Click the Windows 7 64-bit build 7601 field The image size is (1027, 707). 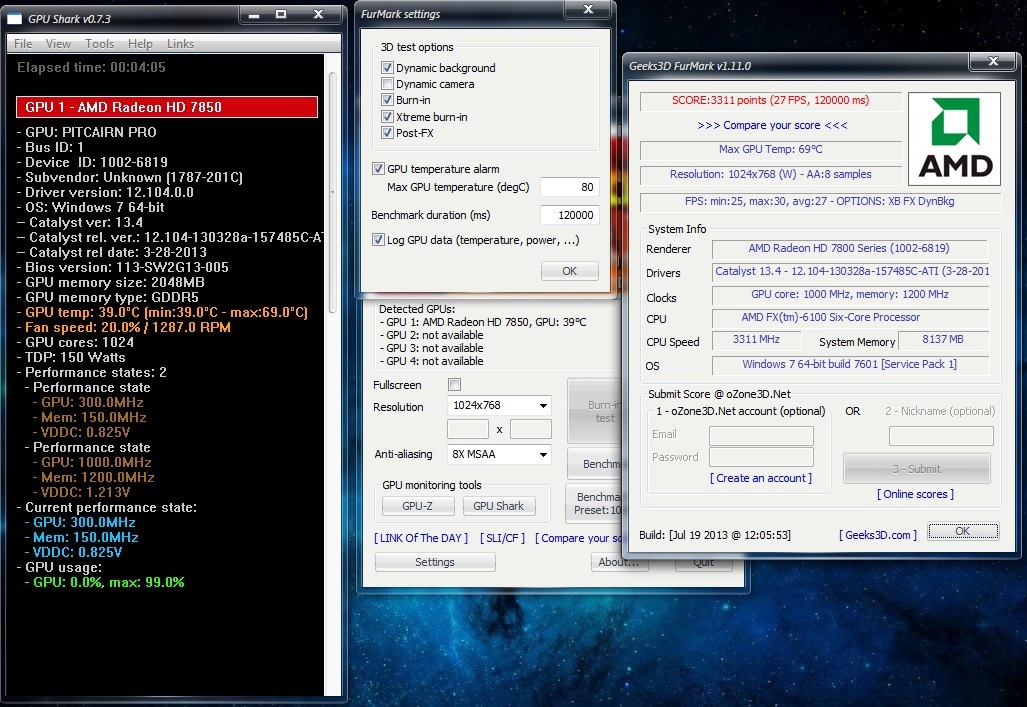(850, 364)
